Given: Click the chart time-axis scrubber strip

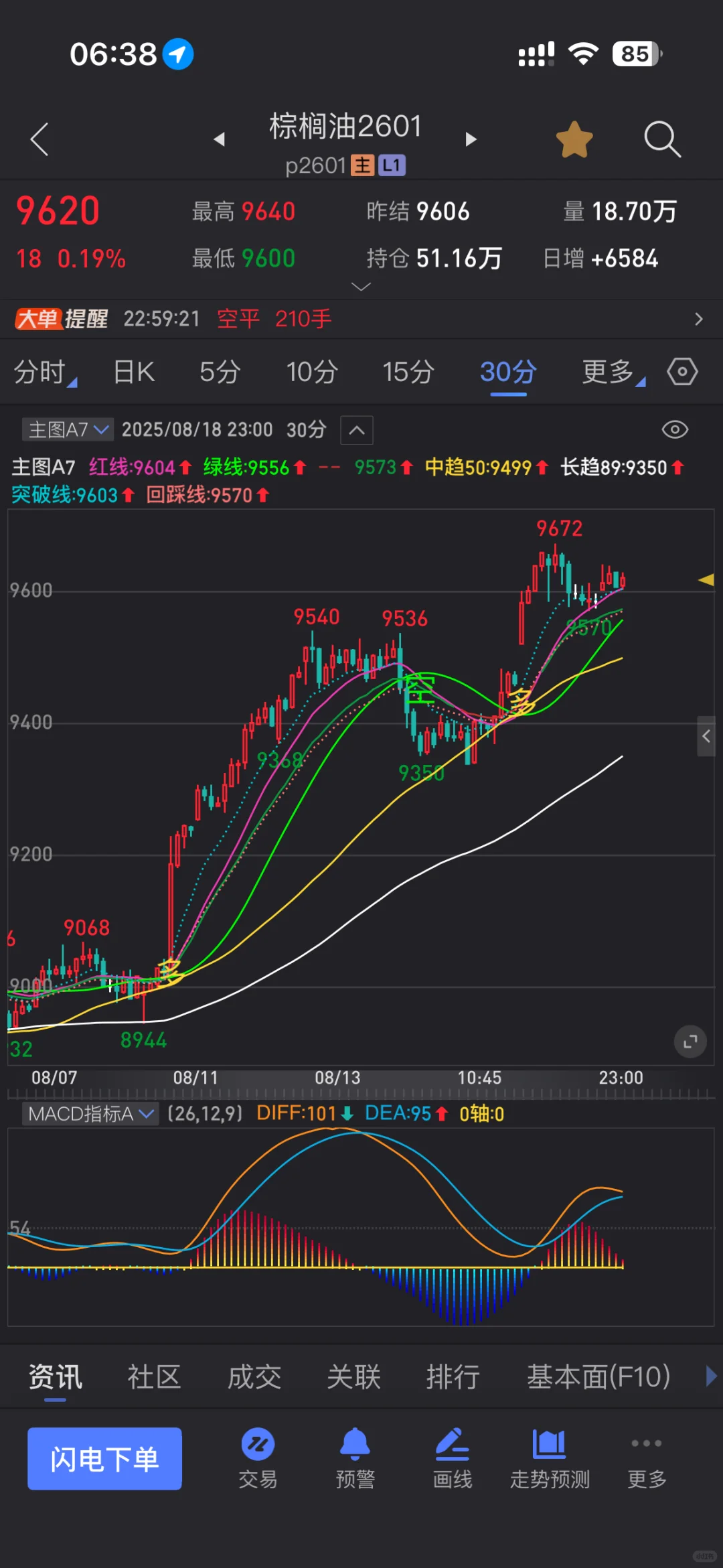Looking at the screenshot, I should point(361,1094).
